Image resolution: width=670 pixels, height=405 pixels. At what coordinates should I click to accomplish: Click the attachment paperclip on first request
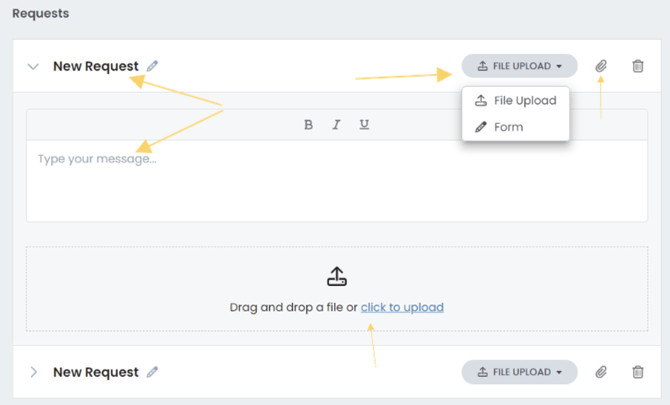coord(601,66)
